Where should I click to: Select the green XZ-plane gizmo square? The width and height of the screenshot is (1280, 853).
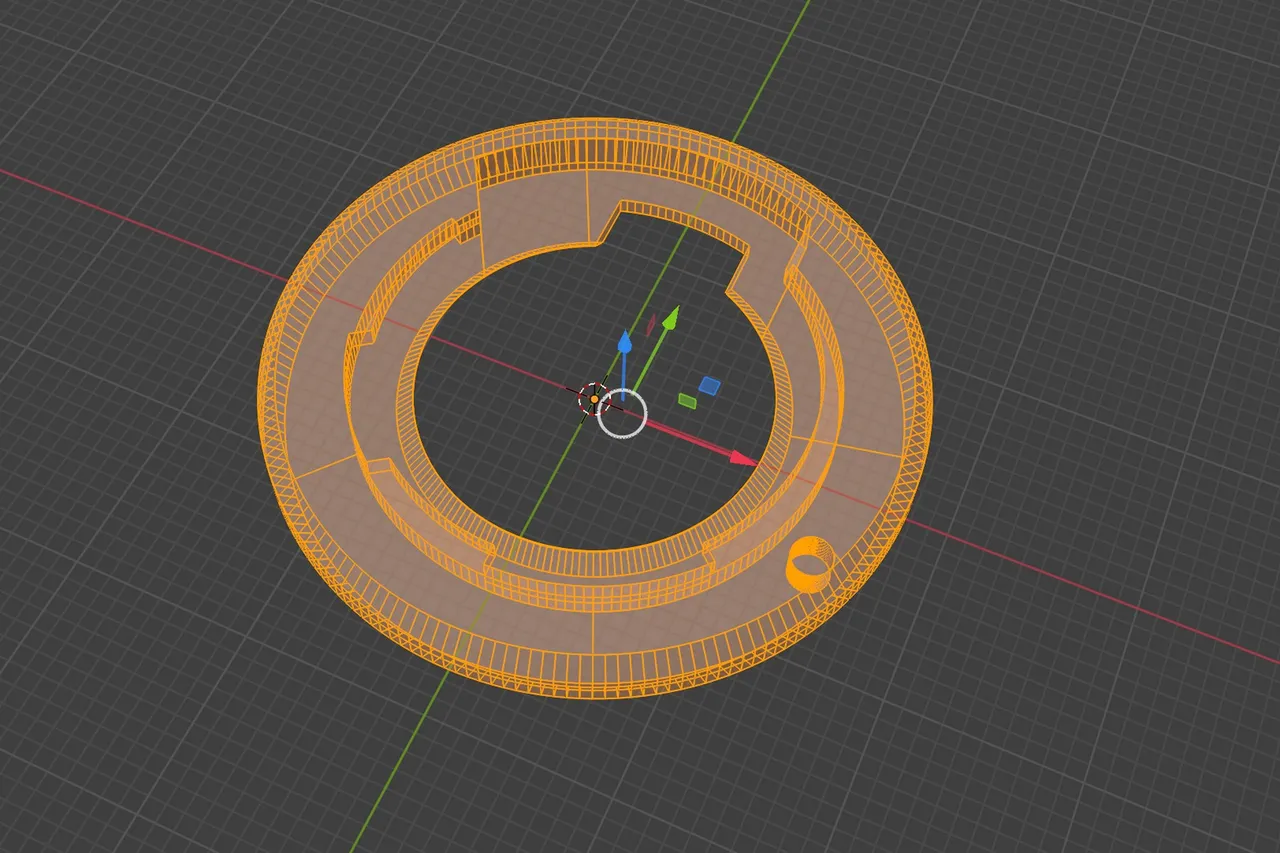point(687,400)
